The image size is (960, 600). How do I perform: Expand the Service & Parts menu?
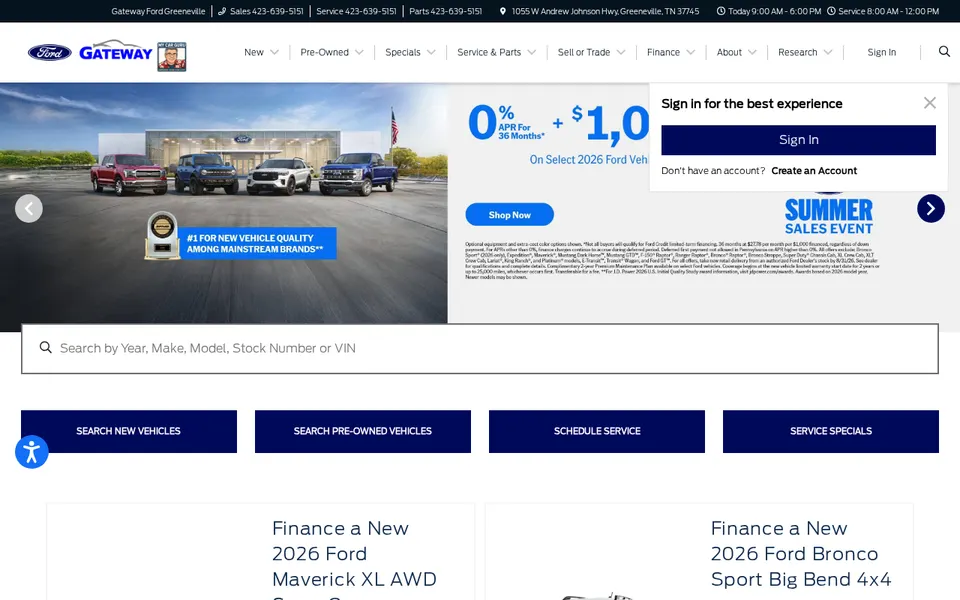[496, 52]
